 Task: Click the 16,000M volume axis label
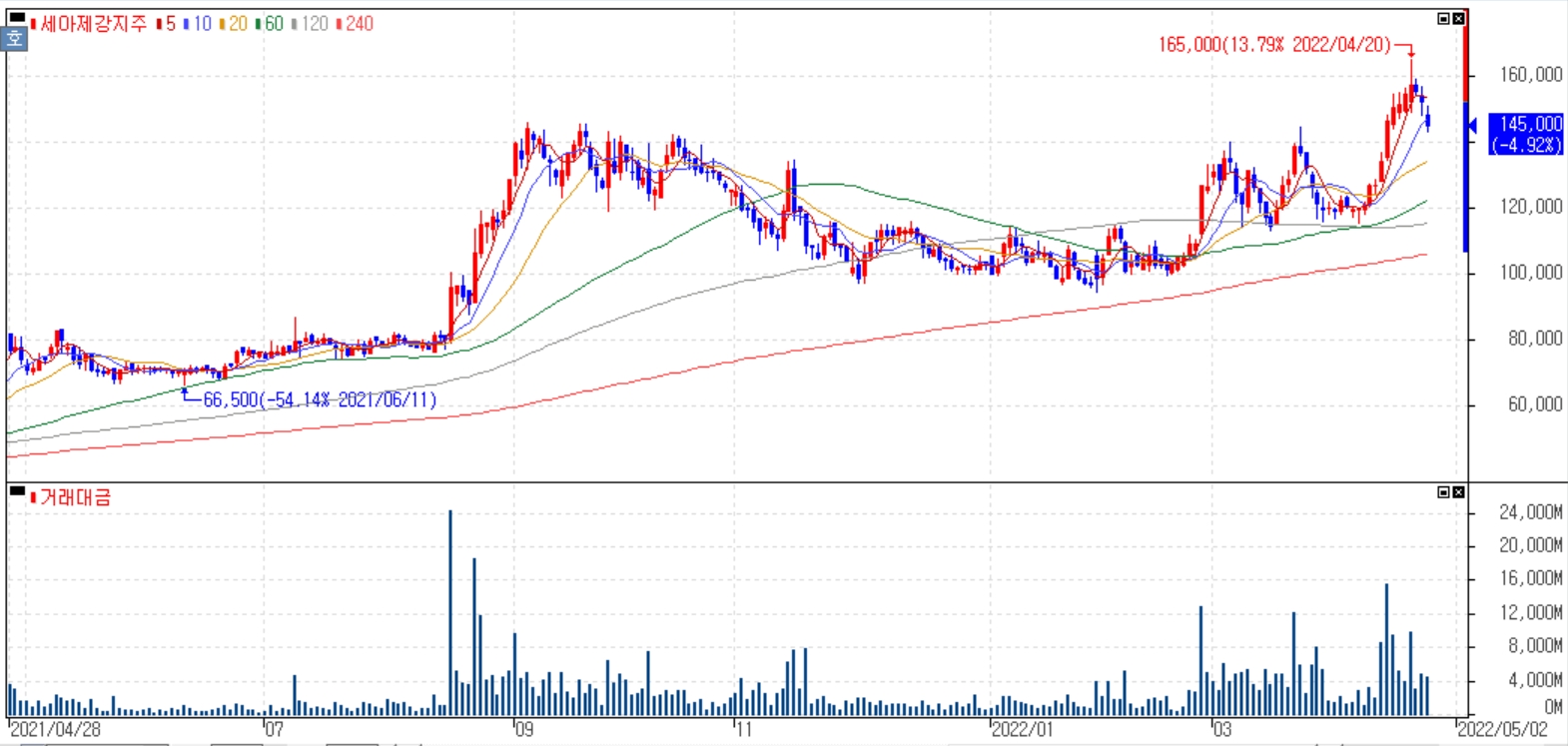(1531, 578)
